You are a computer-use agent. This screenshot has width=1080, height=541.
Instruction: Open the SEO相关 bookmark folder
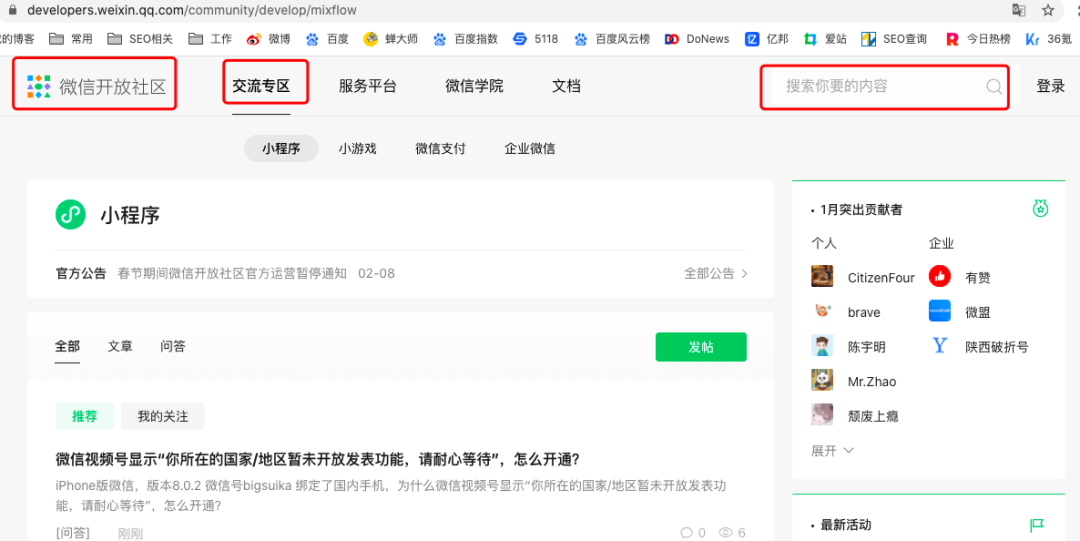(x=142, y=39)
